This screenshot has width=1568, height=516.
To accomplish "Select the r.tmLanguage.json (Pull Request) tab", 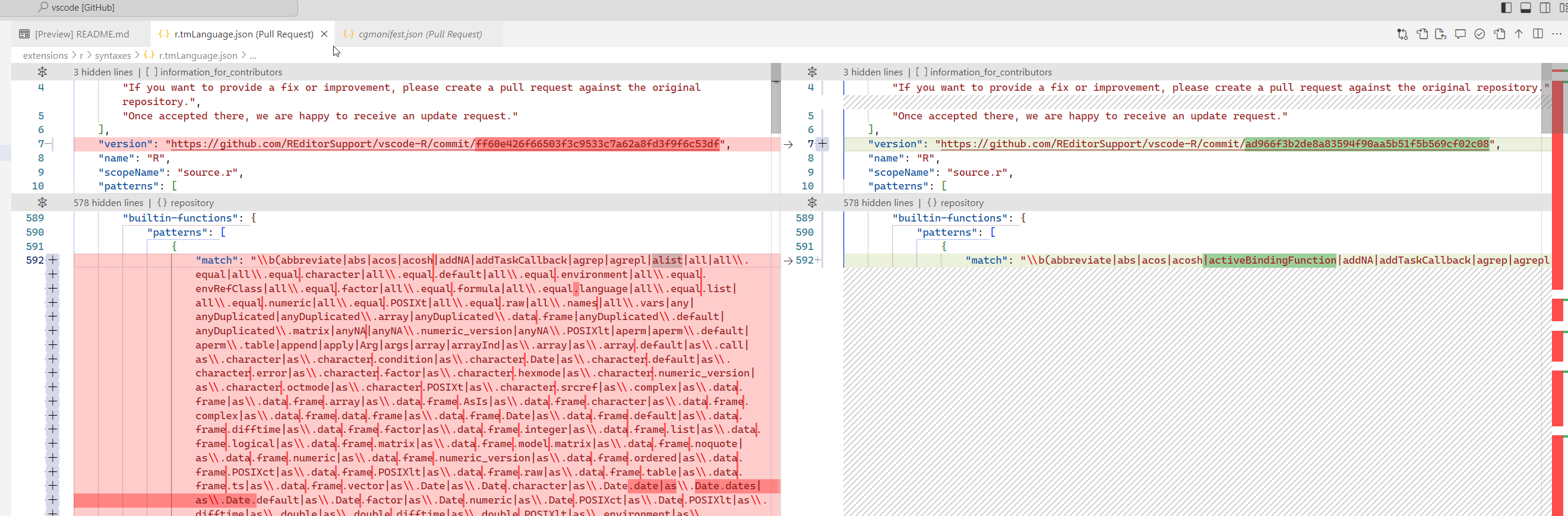I will (x=244, y=34).
